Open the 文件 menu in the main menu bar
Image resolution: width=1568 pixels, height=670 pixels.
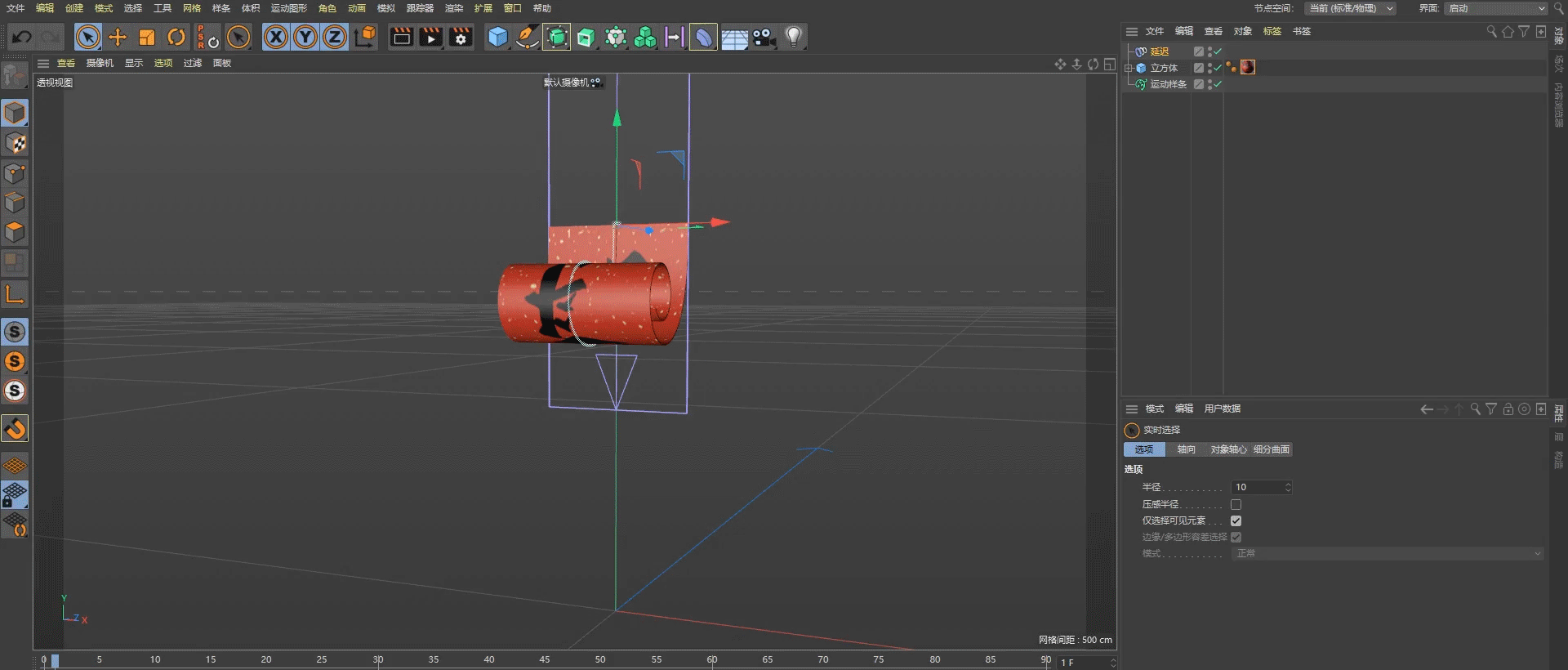tap(16, 8)
